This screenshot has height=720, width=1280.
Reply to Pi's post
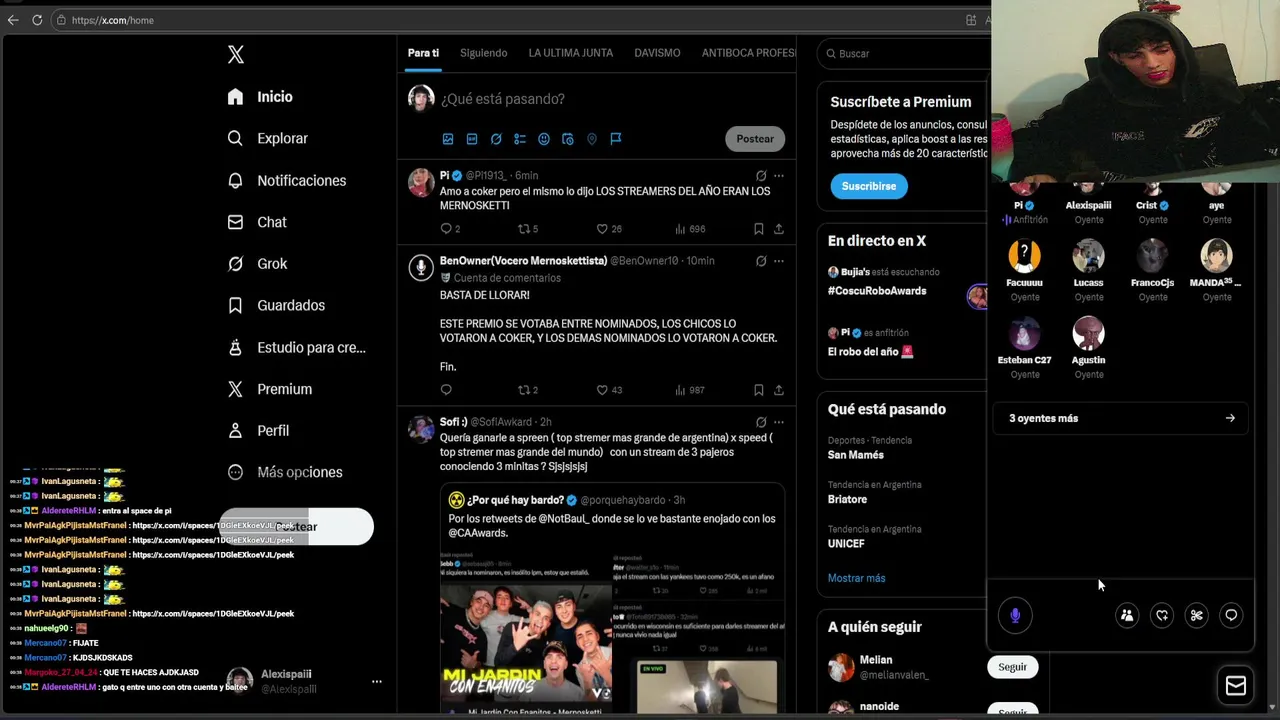click(x=450, y=229)
